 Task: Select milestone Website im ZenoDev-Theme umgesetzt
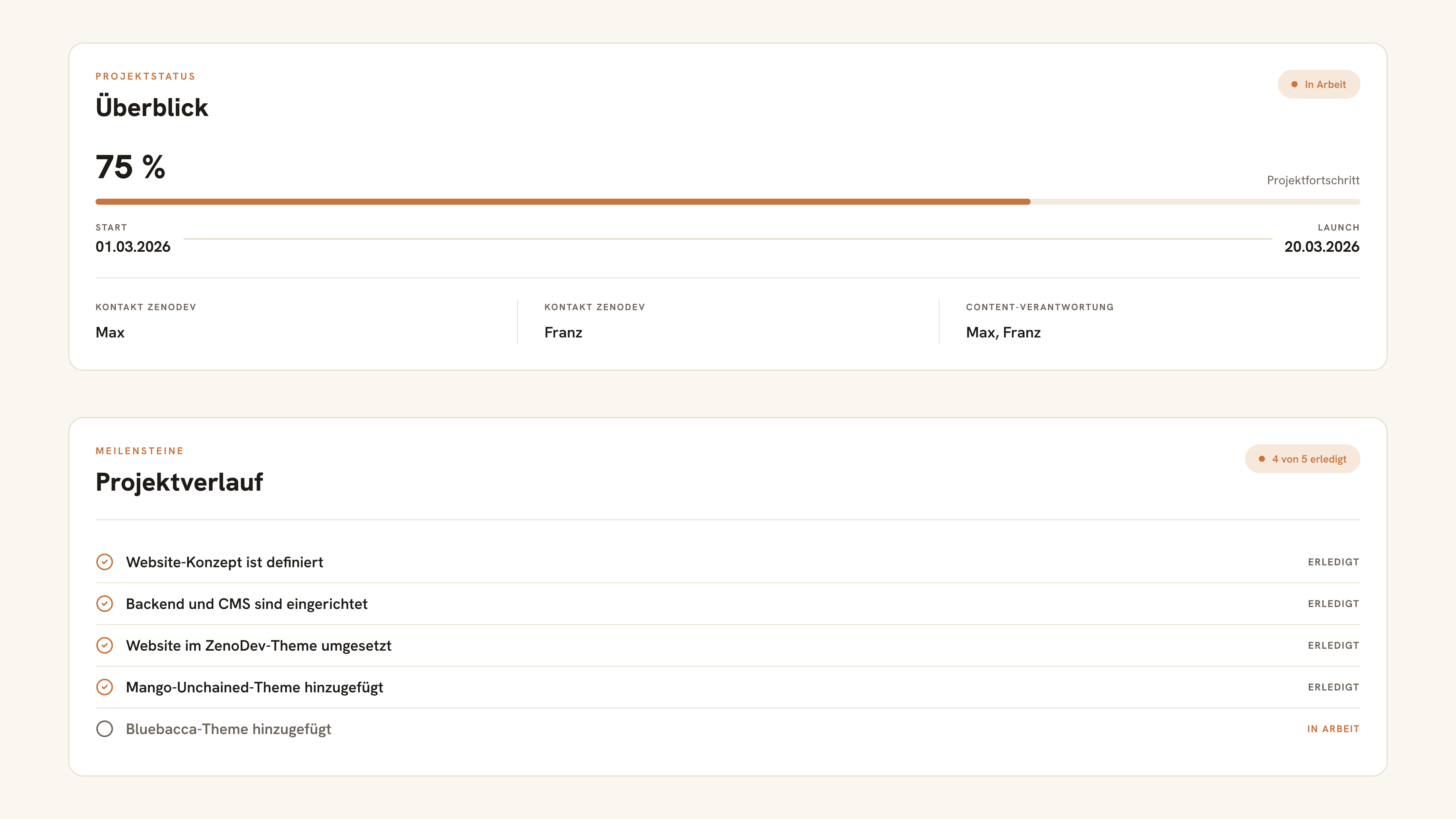(258, 646)
